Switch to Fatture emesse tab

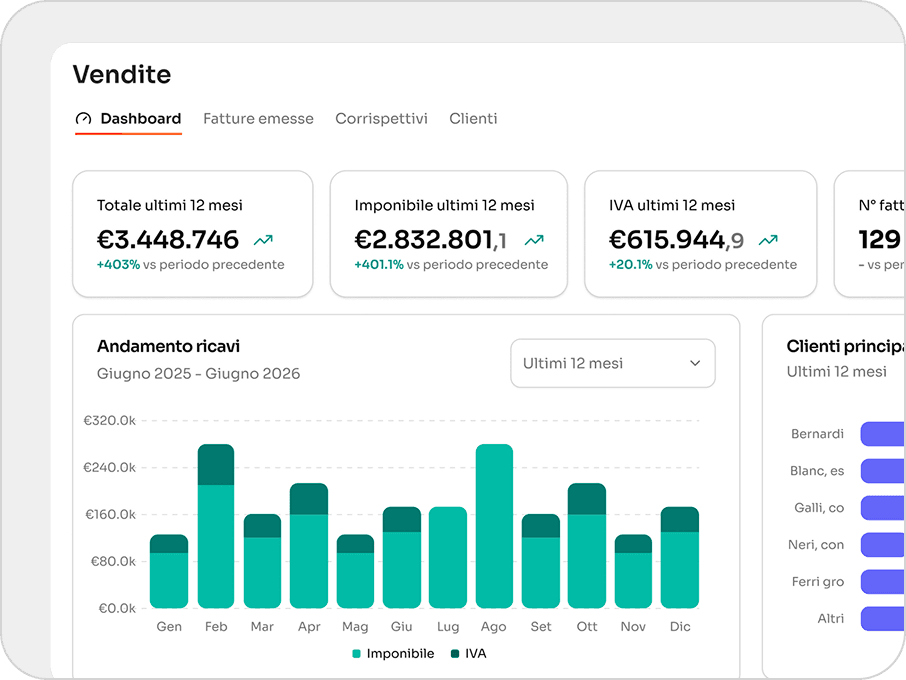(x=258, y=118)
